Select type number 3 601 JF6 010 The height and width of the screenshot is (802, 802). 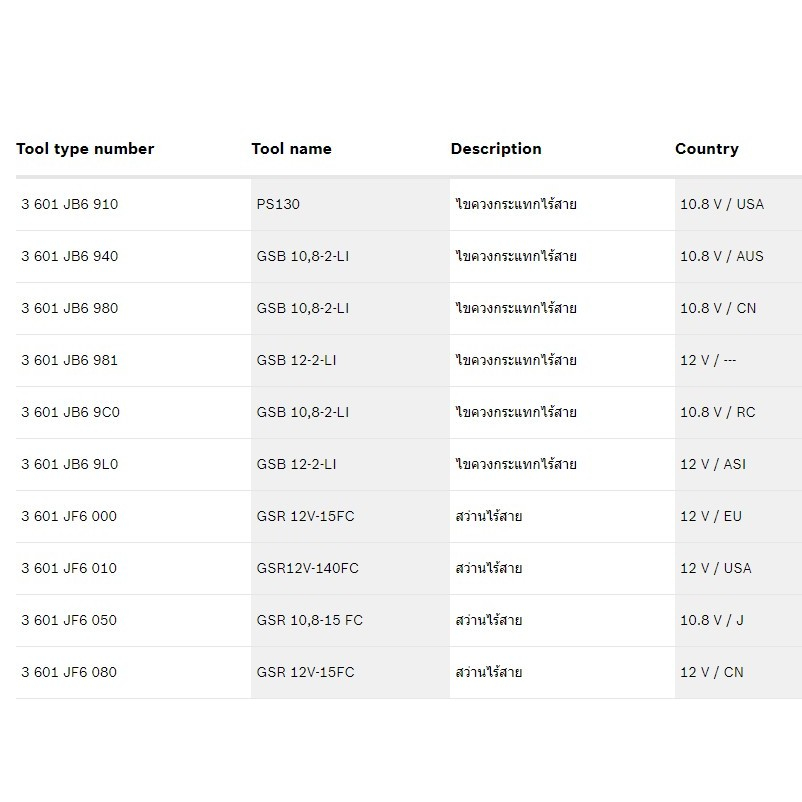click(69, 568)
